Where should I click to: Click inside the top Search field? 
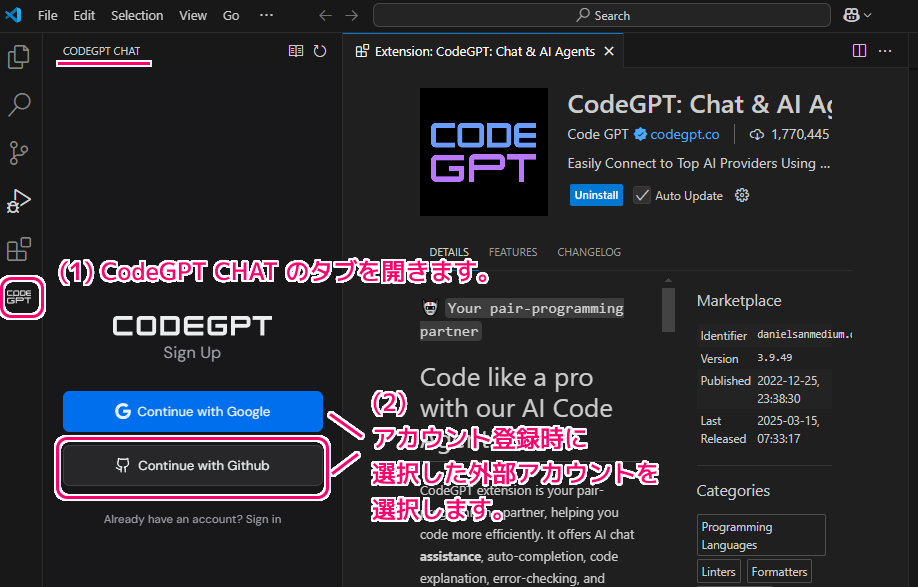601,15
